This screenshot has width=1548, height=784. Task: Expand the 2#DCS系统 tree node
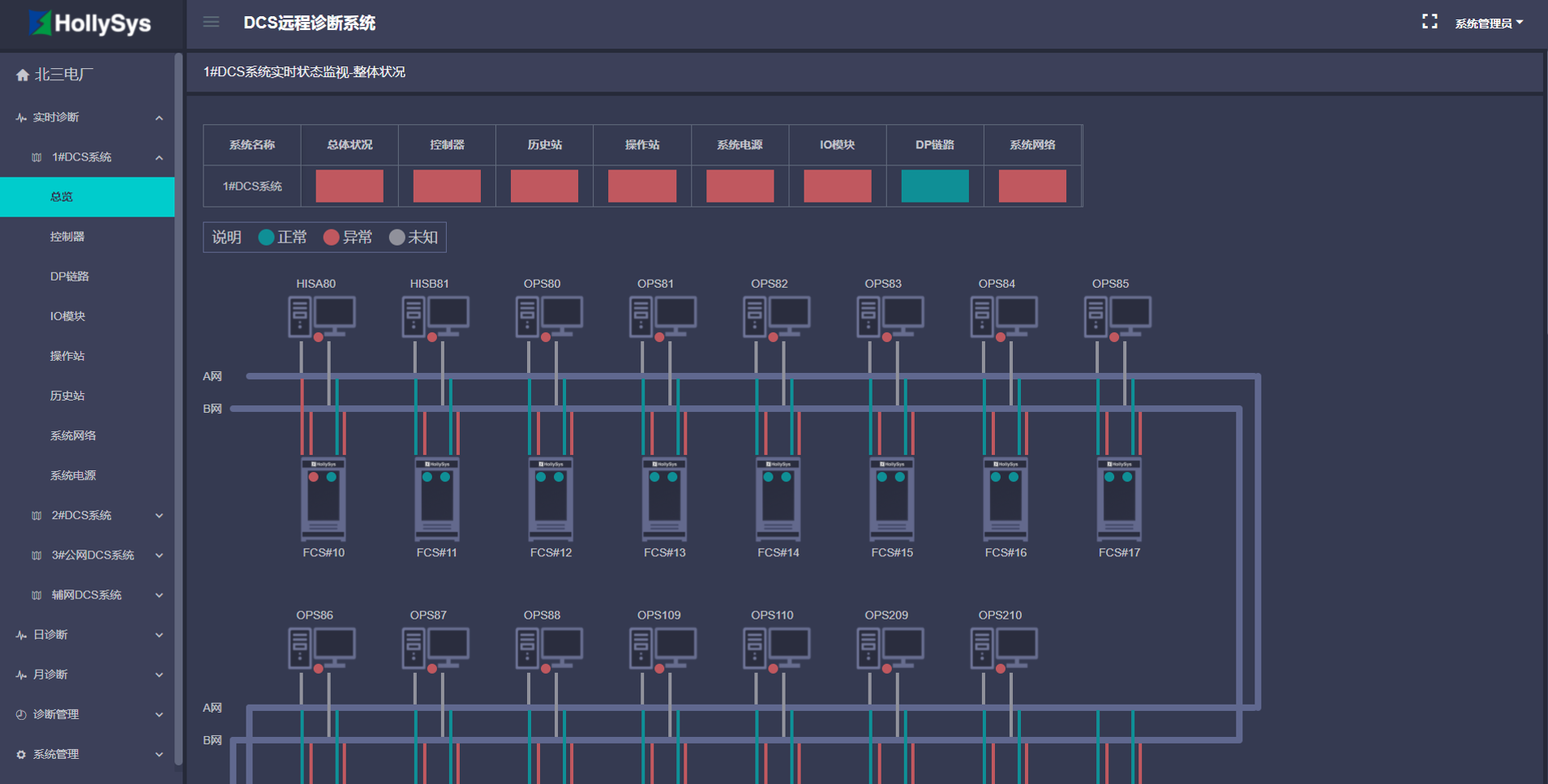(x=81, y=516)
